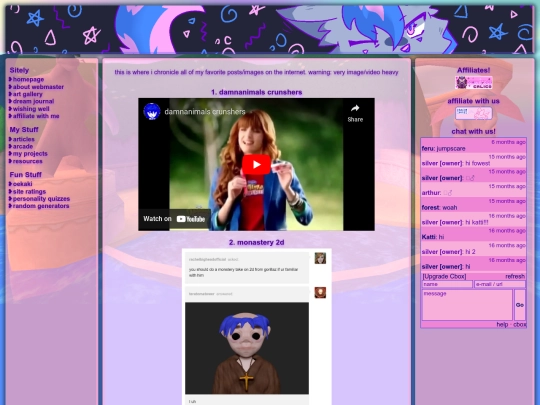Open the articles section

pos(23,139)
